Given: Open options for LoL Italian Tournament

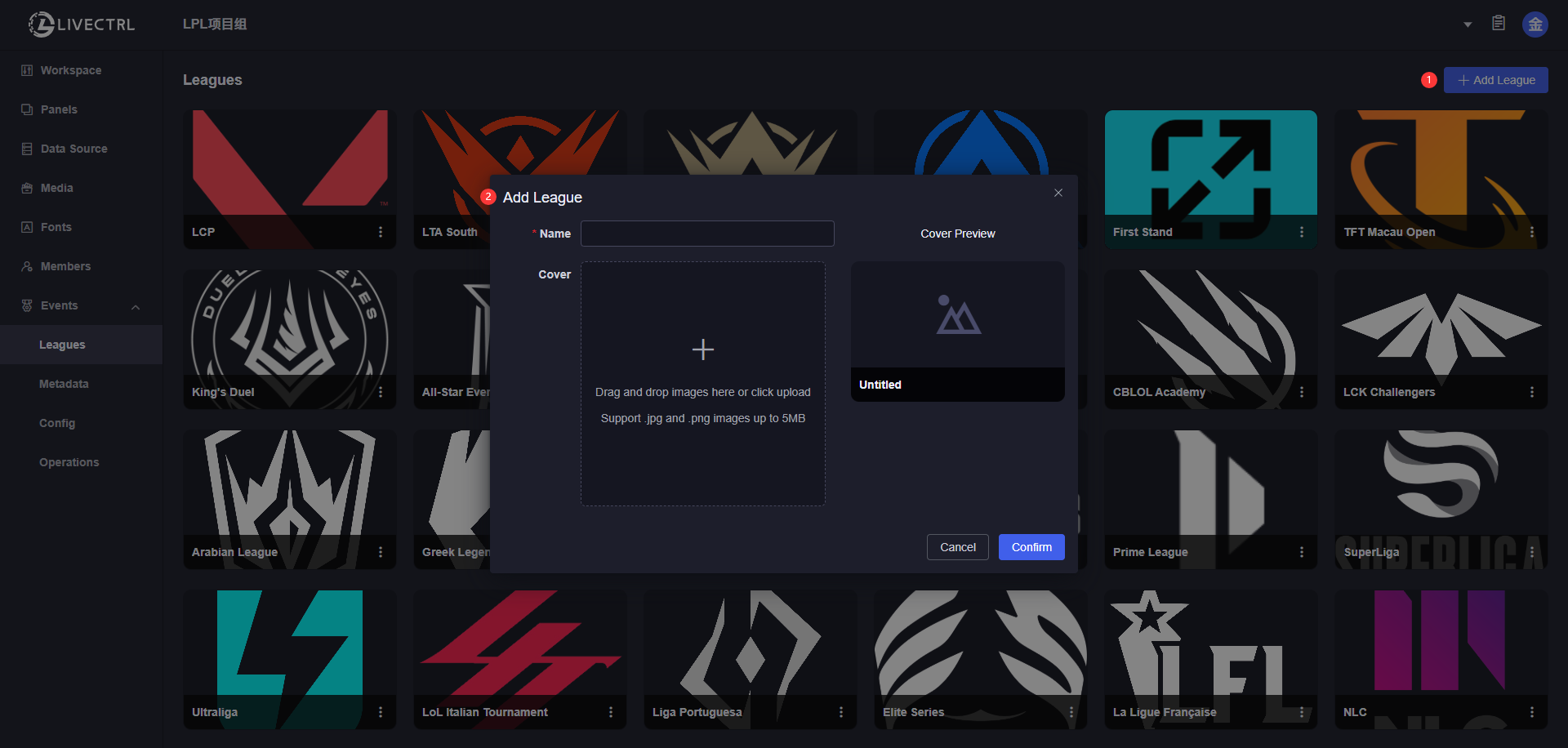Looking at the screenshot, I should 611,712.
